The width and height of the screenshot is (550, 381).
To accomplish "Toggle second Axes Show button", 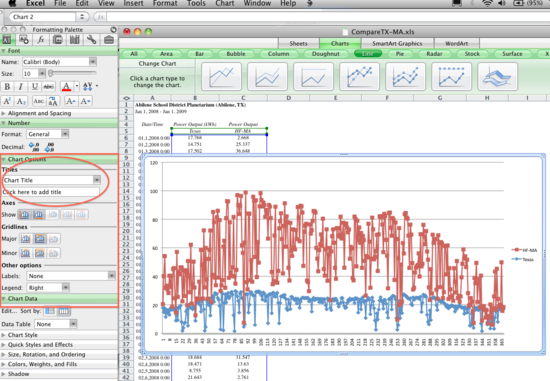I will [x=39, y=214].
